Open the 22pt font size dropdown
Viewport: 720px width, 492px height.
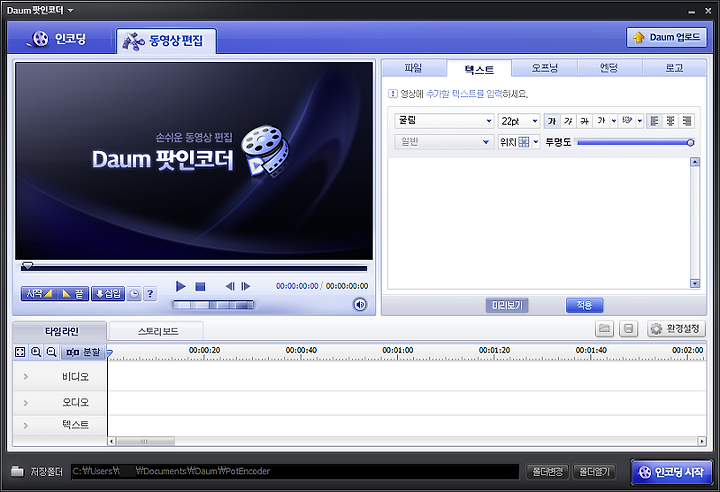pos(518,121)
